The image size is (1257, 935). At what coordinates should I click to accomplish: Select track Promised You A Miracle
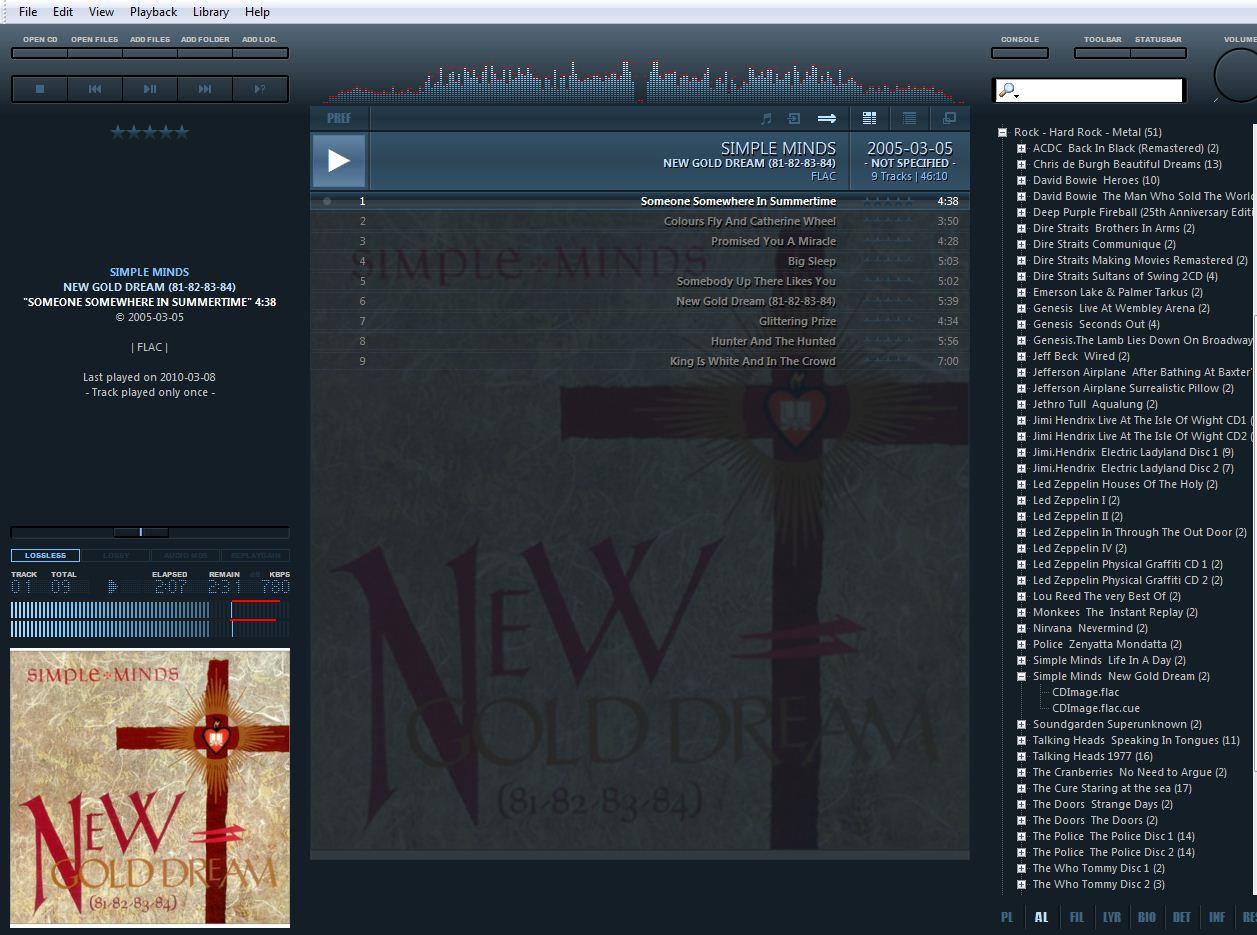tap(640, 241)
